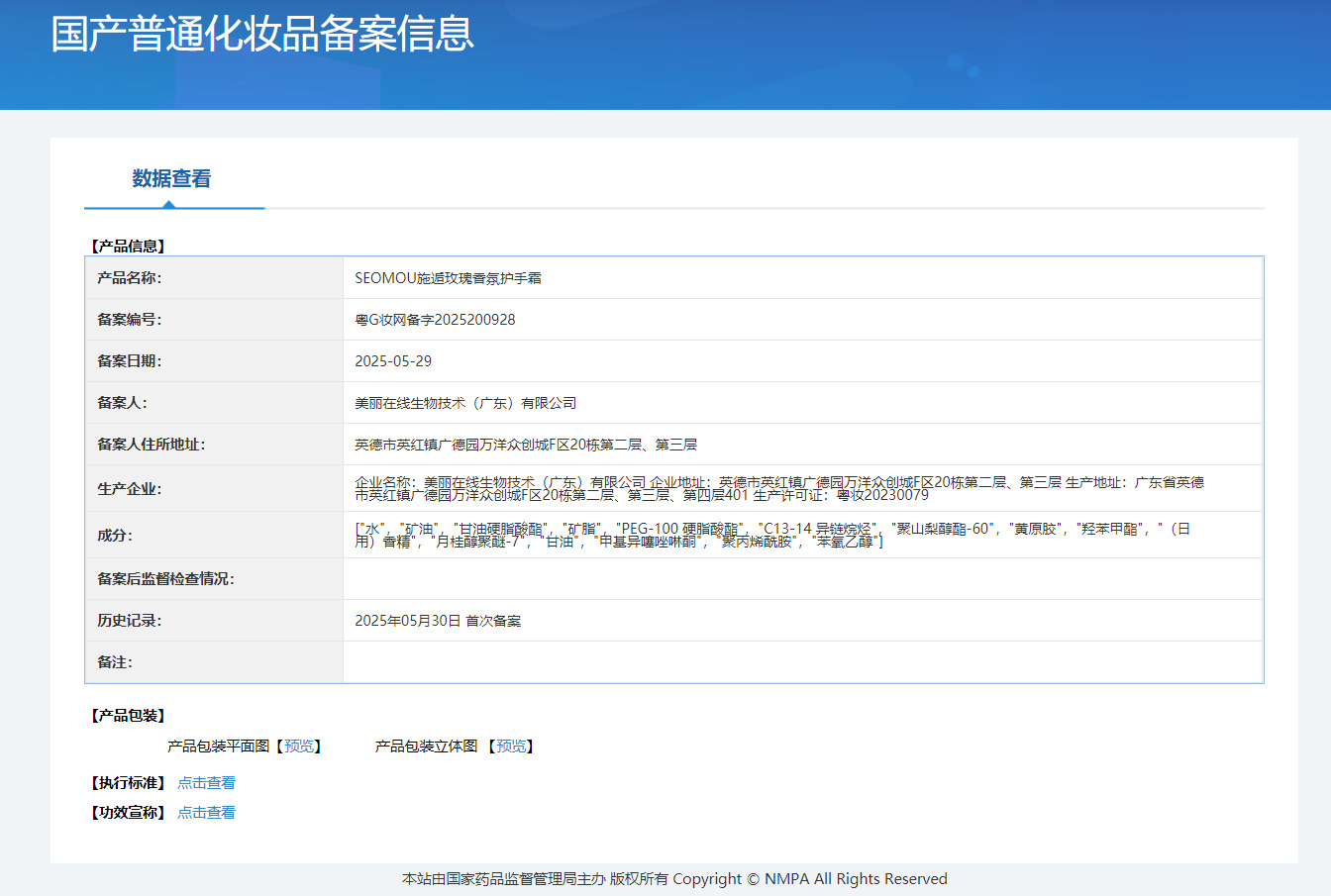1331x896 pixels.
Task: Click the 生产企业 row label
Action: [x=129, y=489]
